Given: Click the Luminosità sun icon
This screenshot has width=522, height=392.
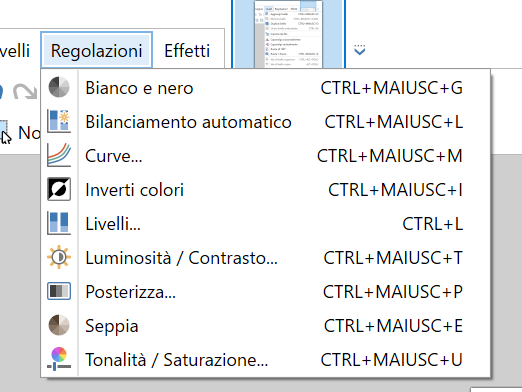Looking at the screenshot, I should pos(59,257).
